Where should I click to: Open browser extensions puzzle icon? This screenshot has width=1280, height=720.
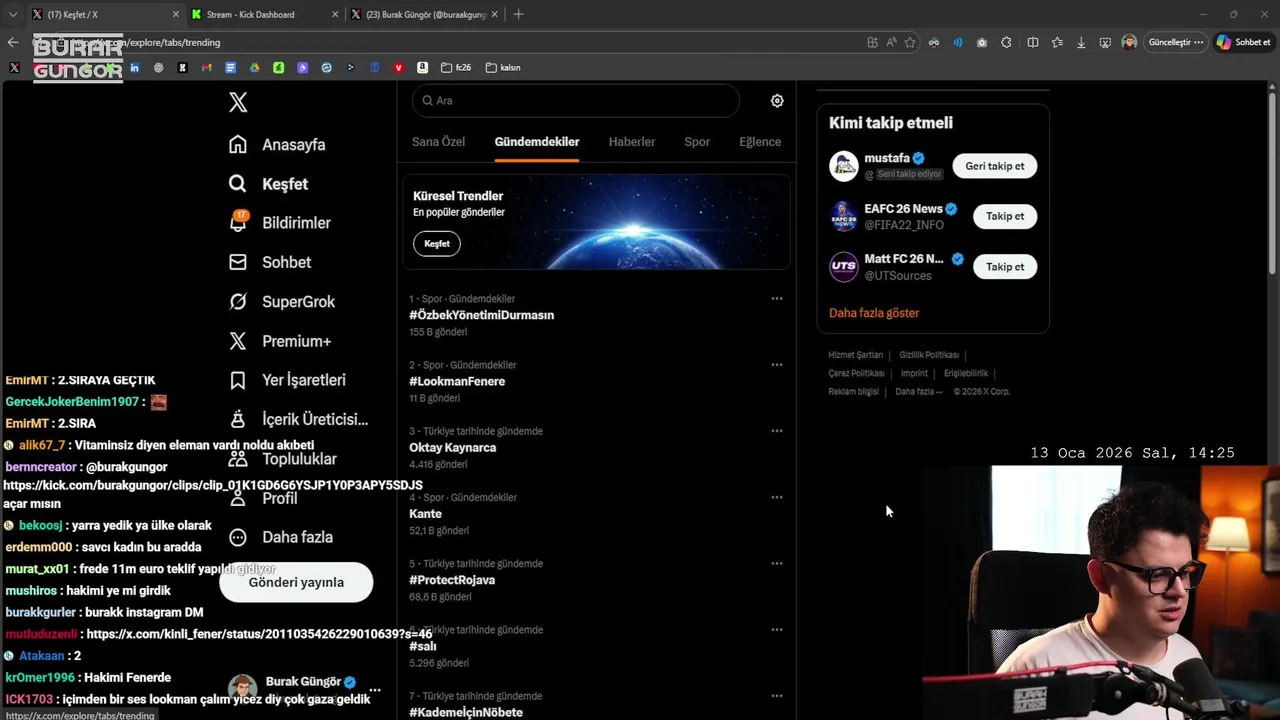tap(1006, 42)
